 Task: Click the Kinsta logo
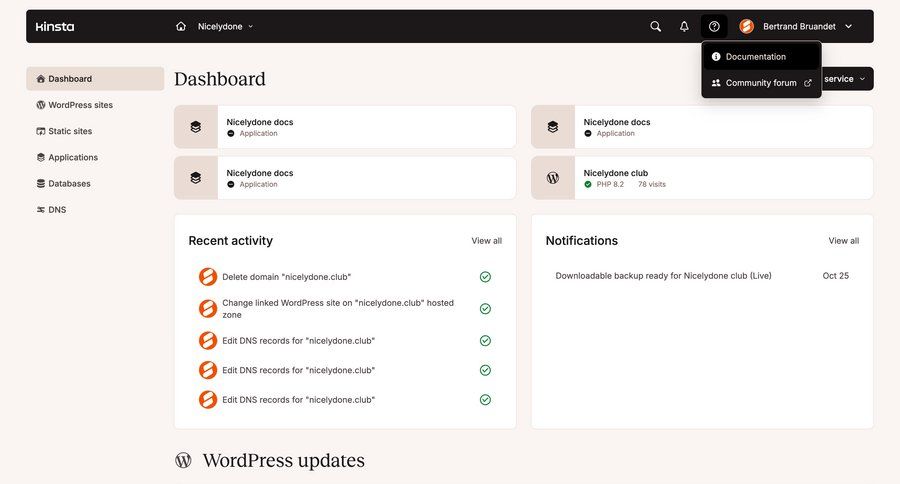tap(55, 26)
